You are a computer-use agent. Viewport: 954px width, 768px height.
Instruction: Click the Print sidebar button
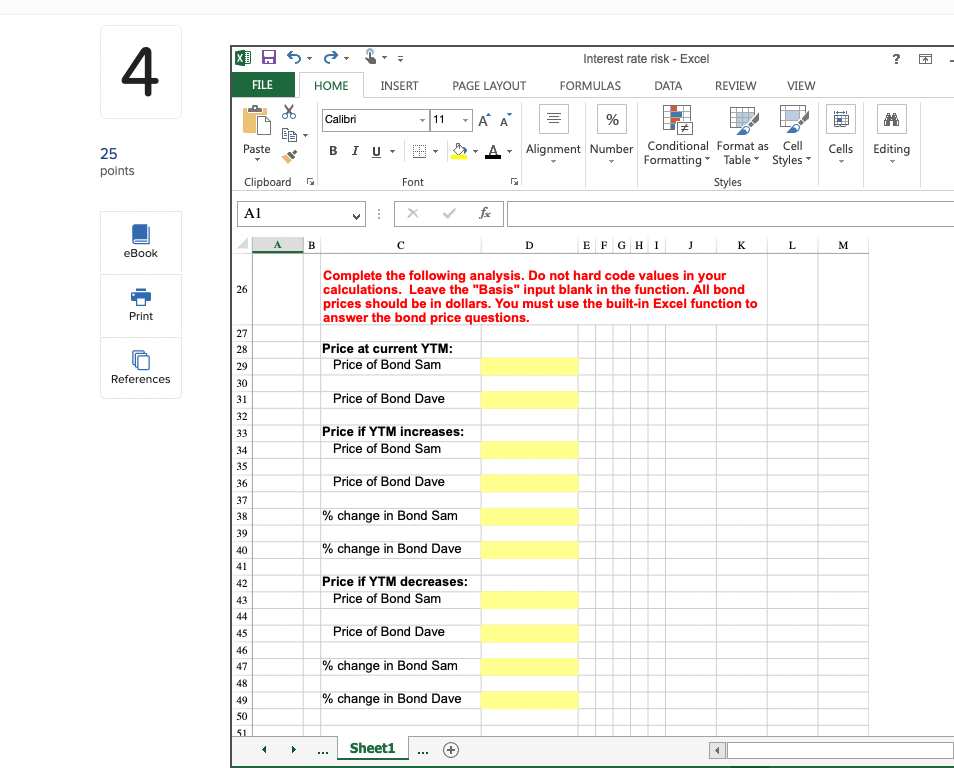[x=140, y=306]
